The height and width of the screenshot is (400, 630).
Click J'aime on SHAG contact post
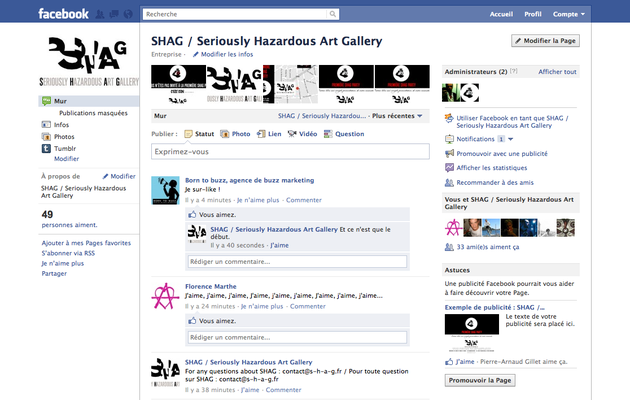[250, 390]
